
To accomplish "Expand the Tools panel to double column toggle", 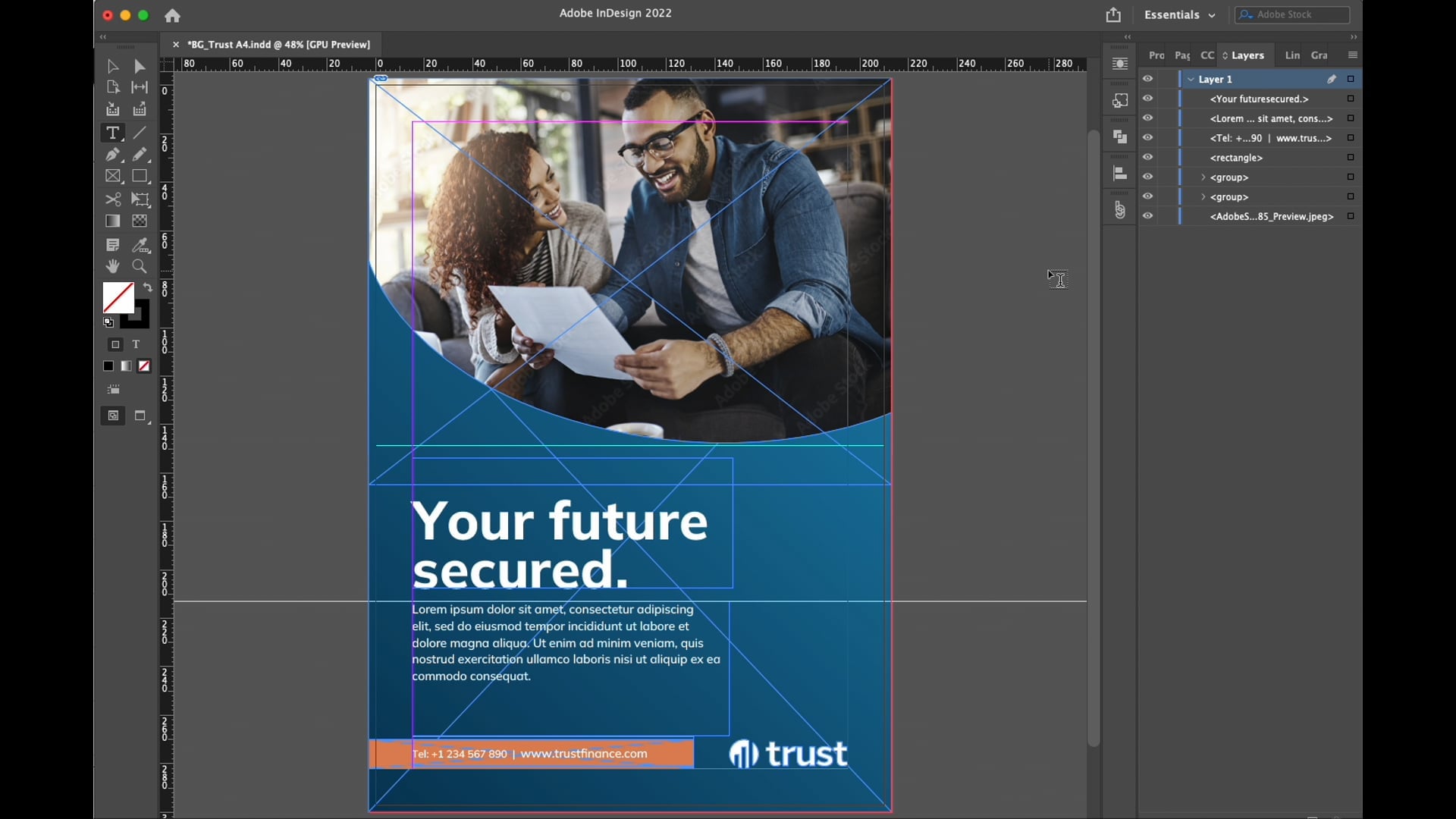I will point(103,37).
